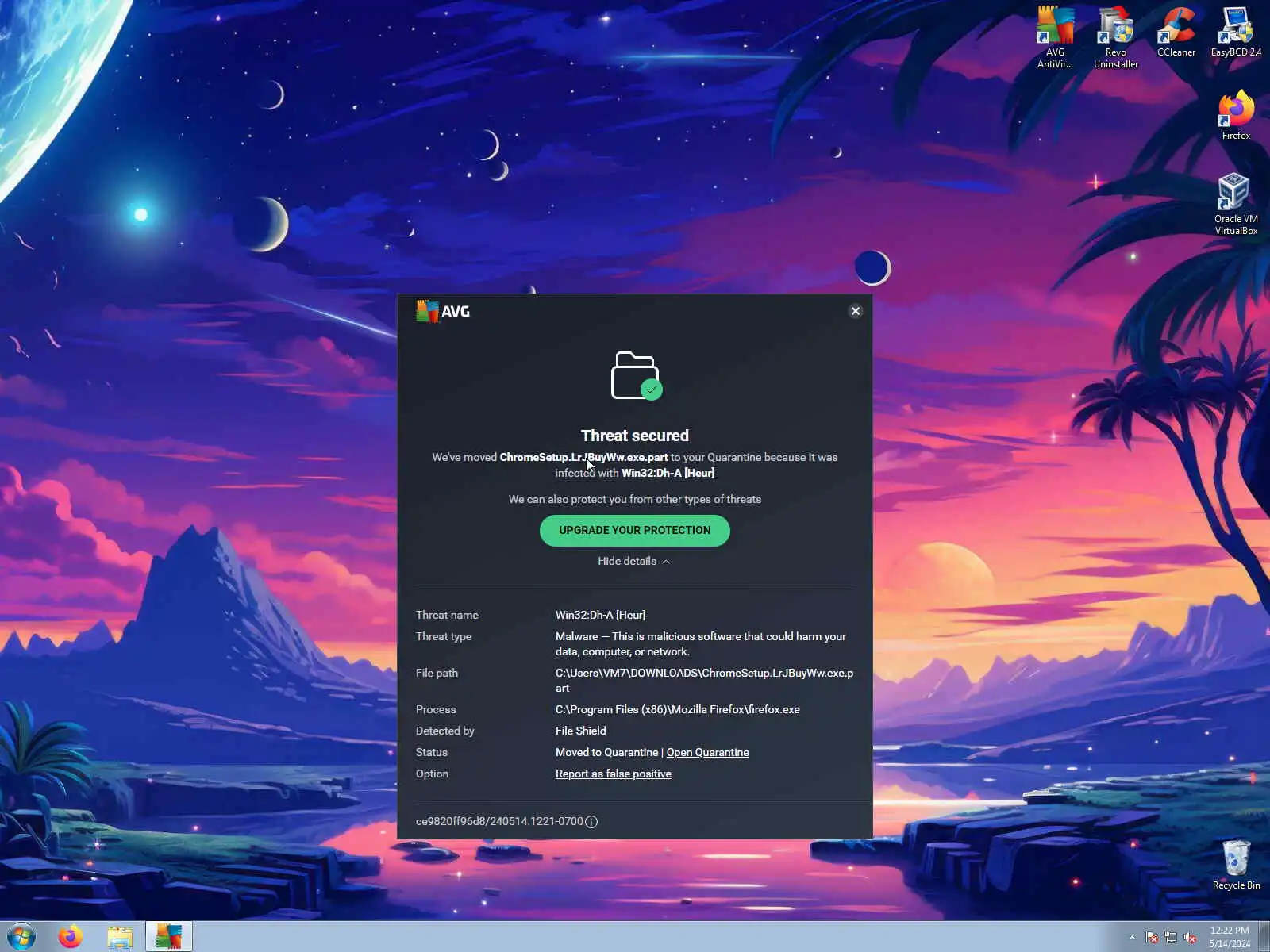Collapse details with Hide details
Image resolution: width=1270 pixels, height=952 pixels.
pyautogui.click(x=634, y=561)
